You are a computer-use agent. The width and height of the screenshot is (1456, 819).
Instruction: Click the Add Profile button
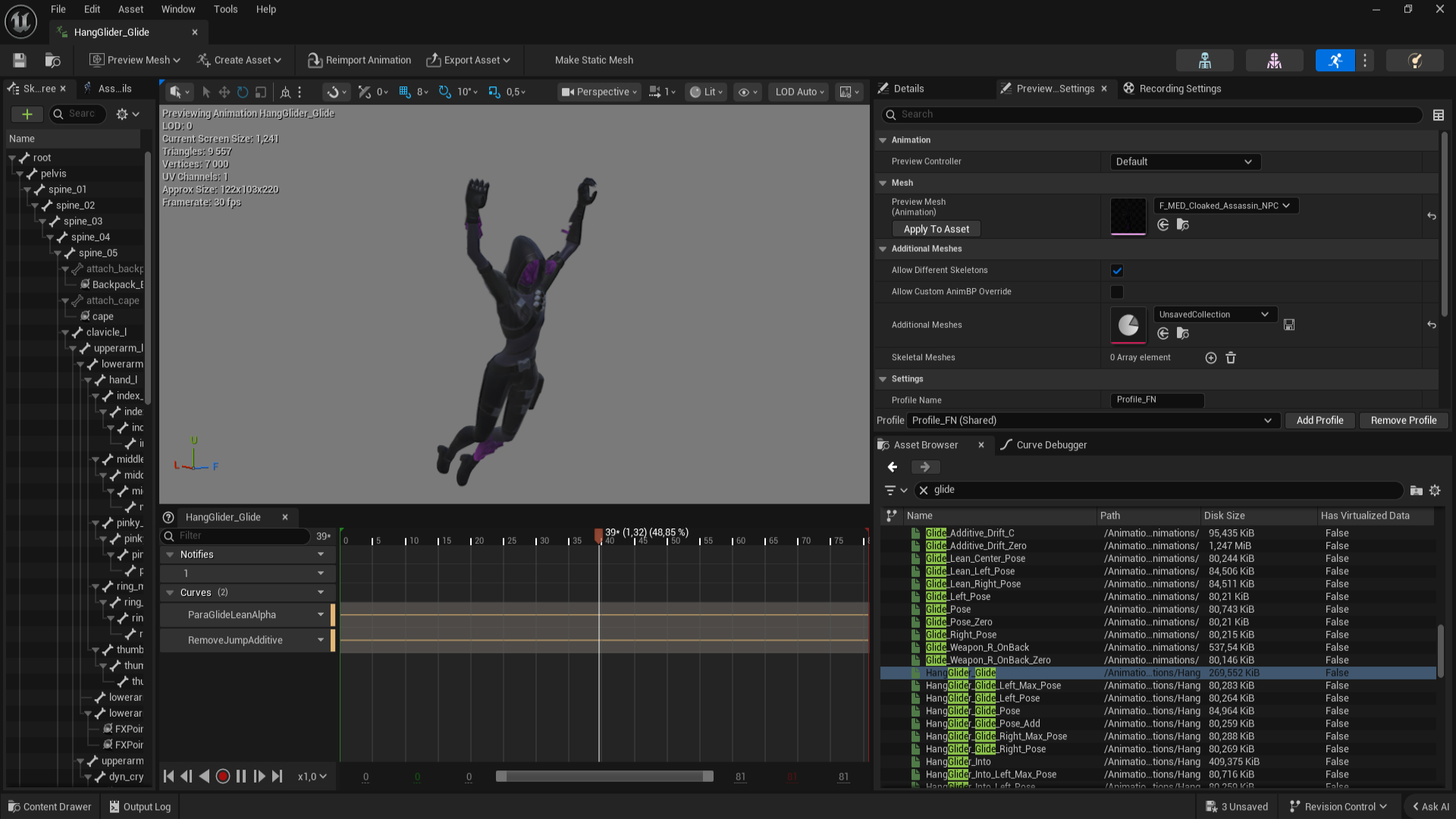[x=1319, y=420]
